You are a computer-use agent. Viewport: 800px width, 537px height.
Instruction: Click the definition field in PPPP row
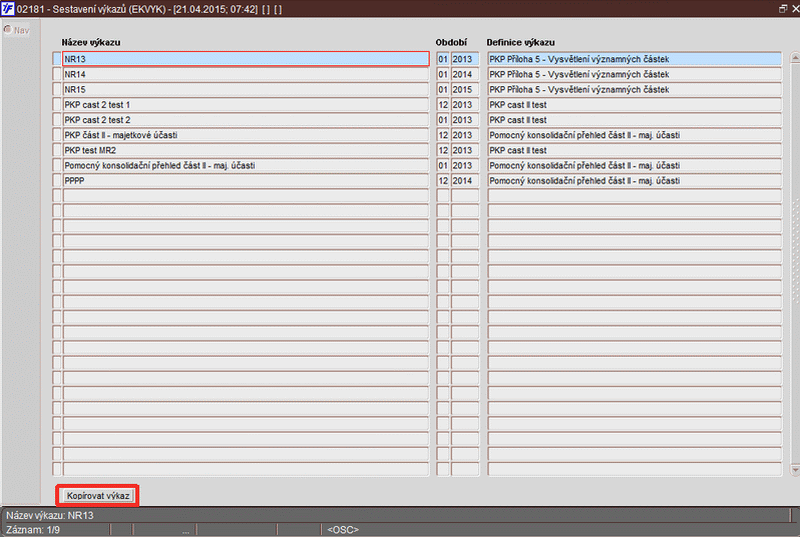click(635, 181)
